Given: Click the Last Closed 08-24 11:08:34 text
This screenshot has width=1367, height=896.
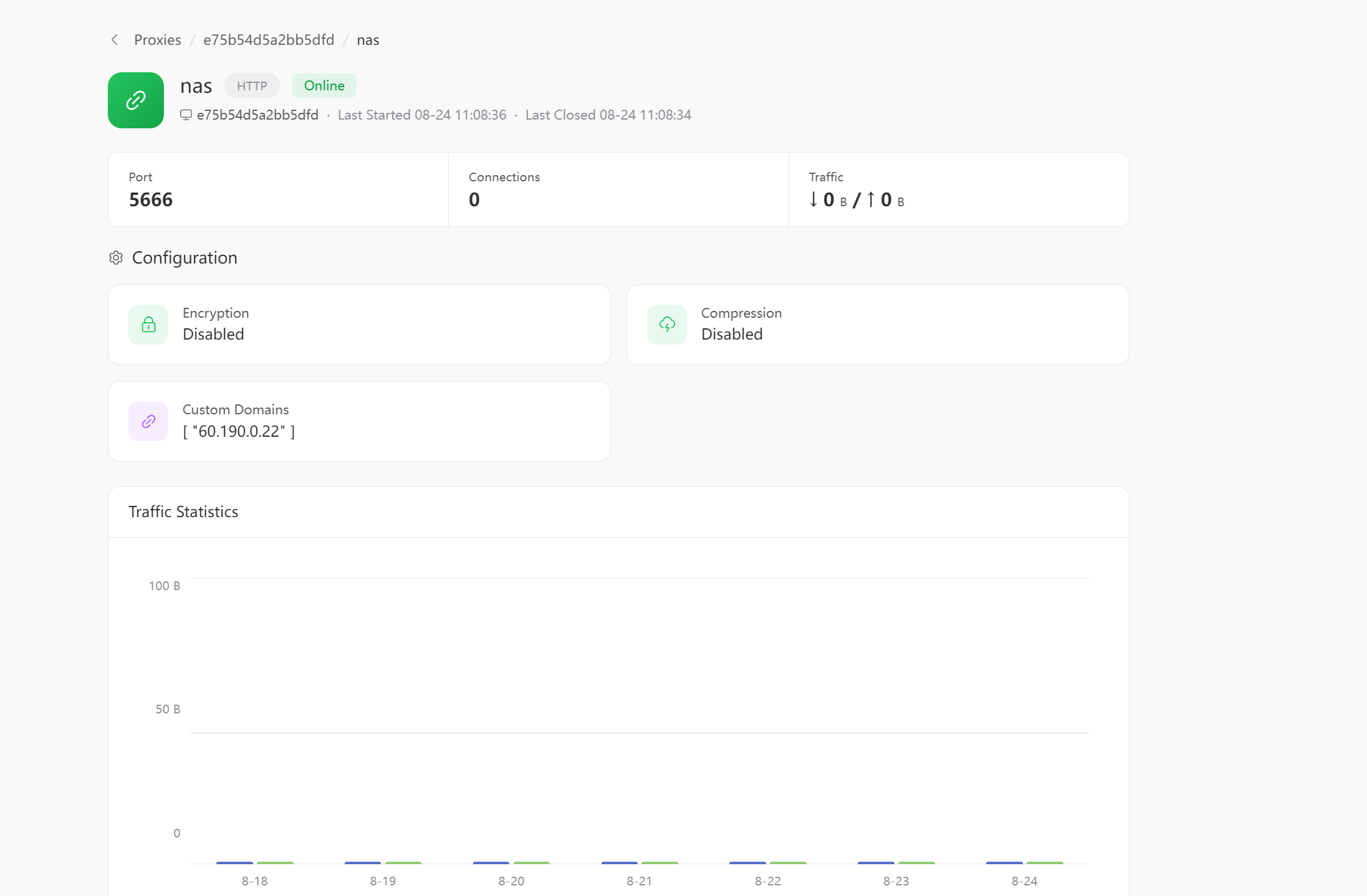Looking at the screenshot, I should point(608,115).
